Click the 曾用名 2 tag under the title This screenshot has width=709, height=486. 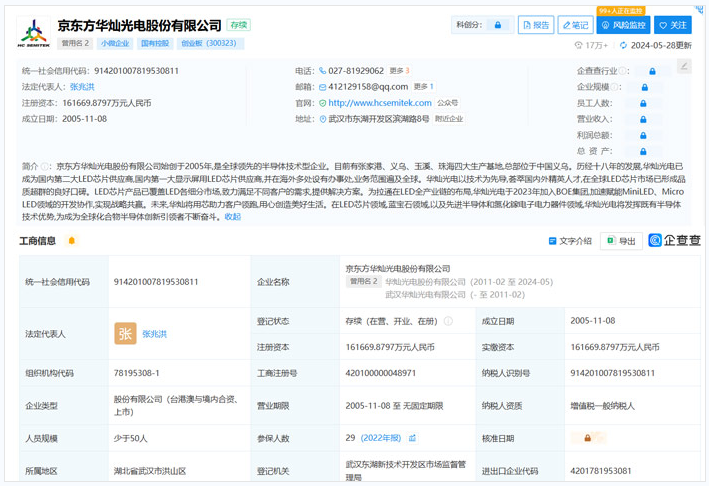tap(75, 43)
